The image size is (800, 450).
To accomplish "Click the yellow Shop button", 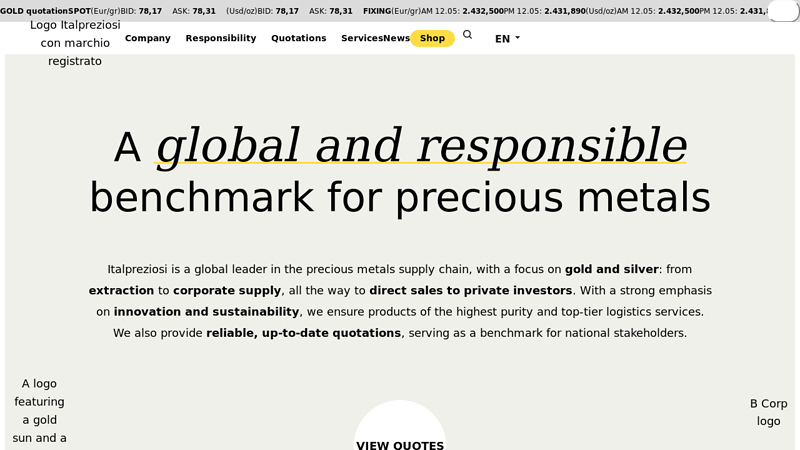I will pos(432,38).
